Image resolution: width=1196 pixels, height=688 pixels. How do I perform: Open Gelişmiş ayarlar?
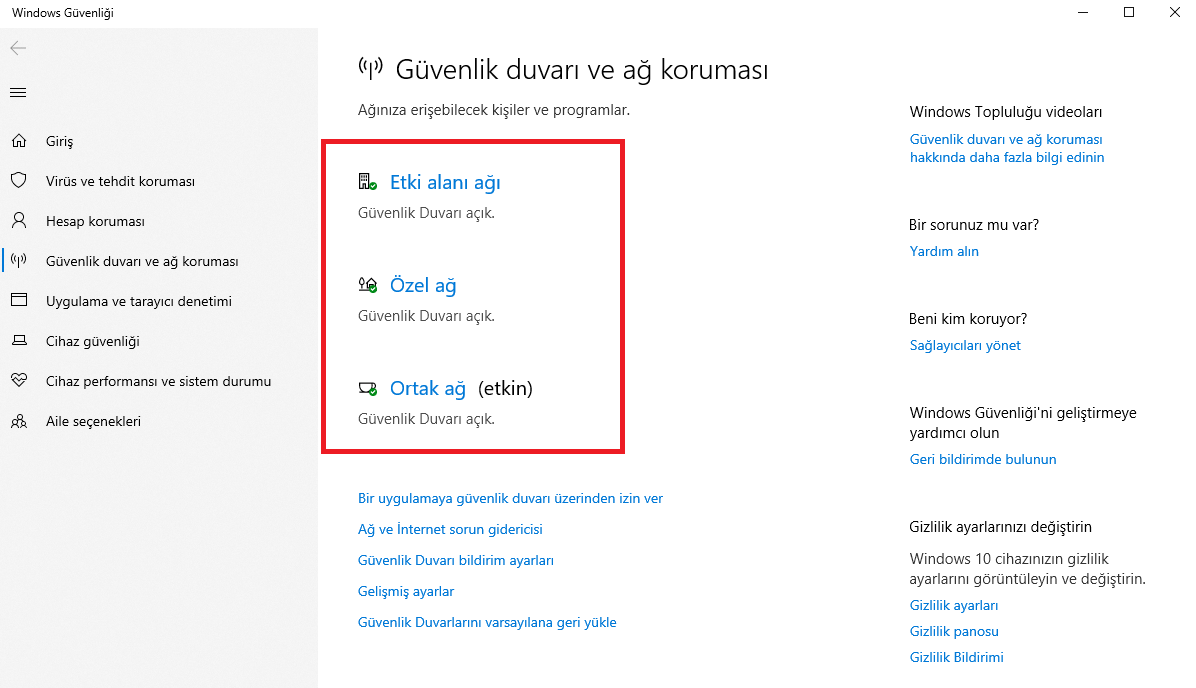click(x=405, y=590)
